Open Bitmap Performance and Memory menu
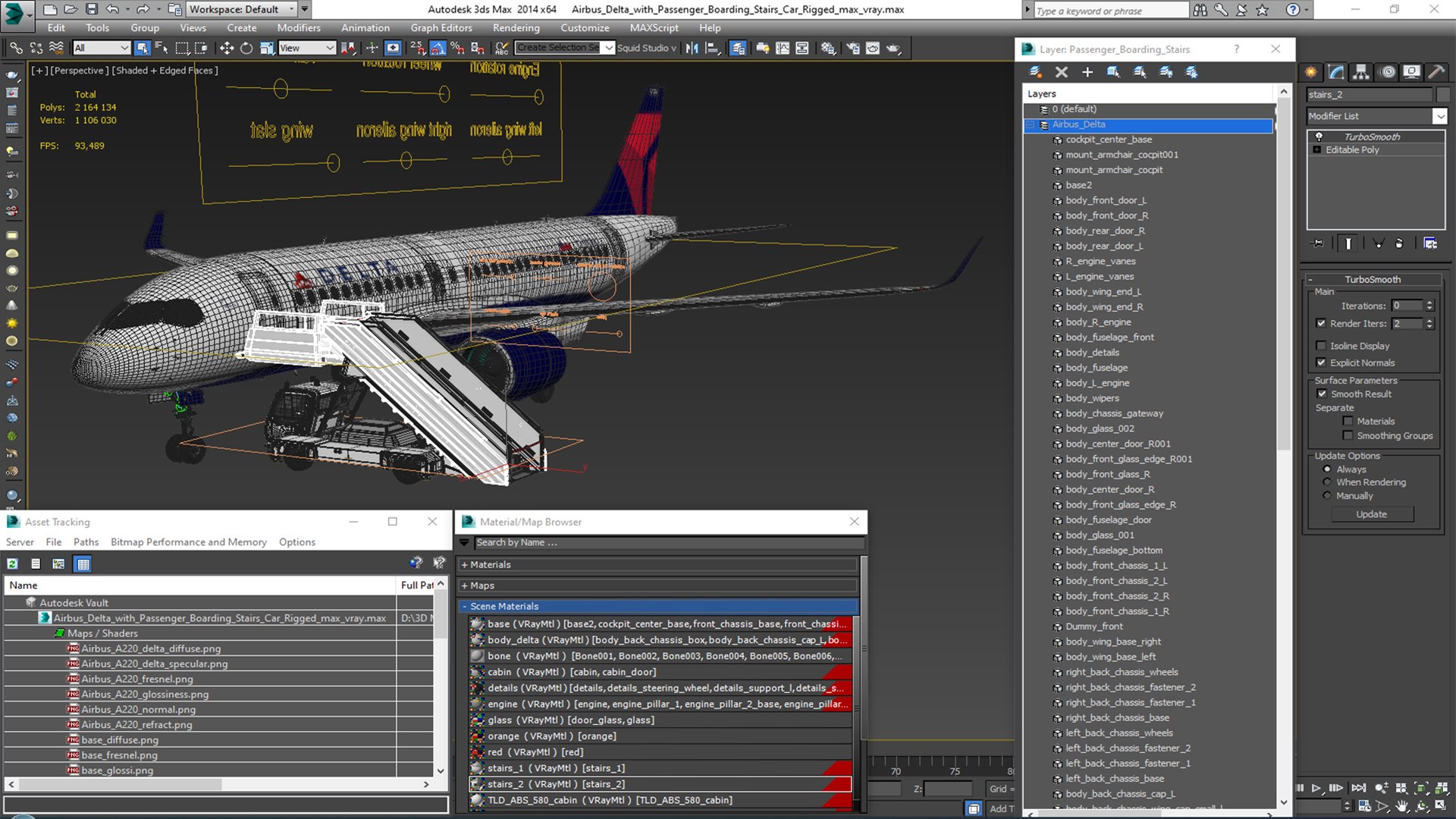Screen dimensions: 1456x819 (x=188, y=542)
